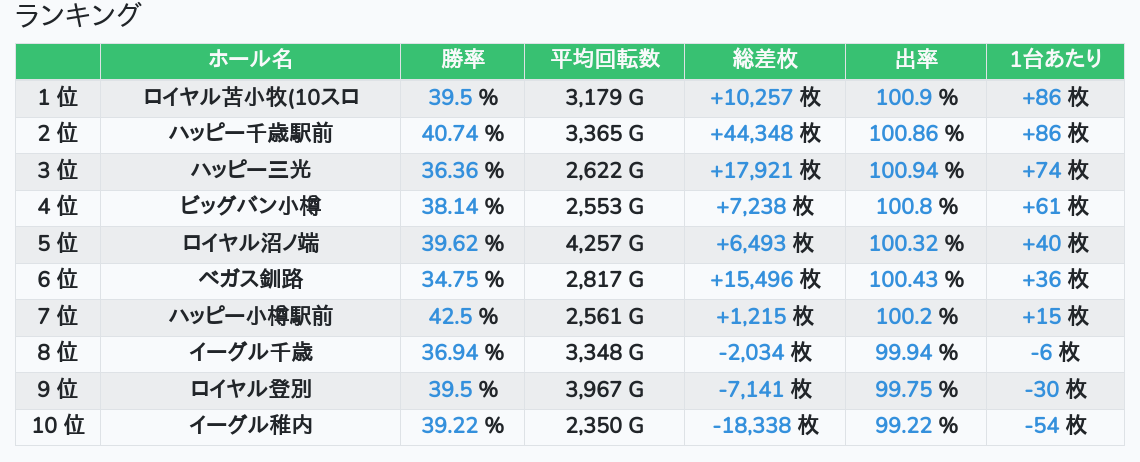The height and width of the screenshot is (462, 1140).
Task: Open hall イーグル稚内
Action: (251, 425)
